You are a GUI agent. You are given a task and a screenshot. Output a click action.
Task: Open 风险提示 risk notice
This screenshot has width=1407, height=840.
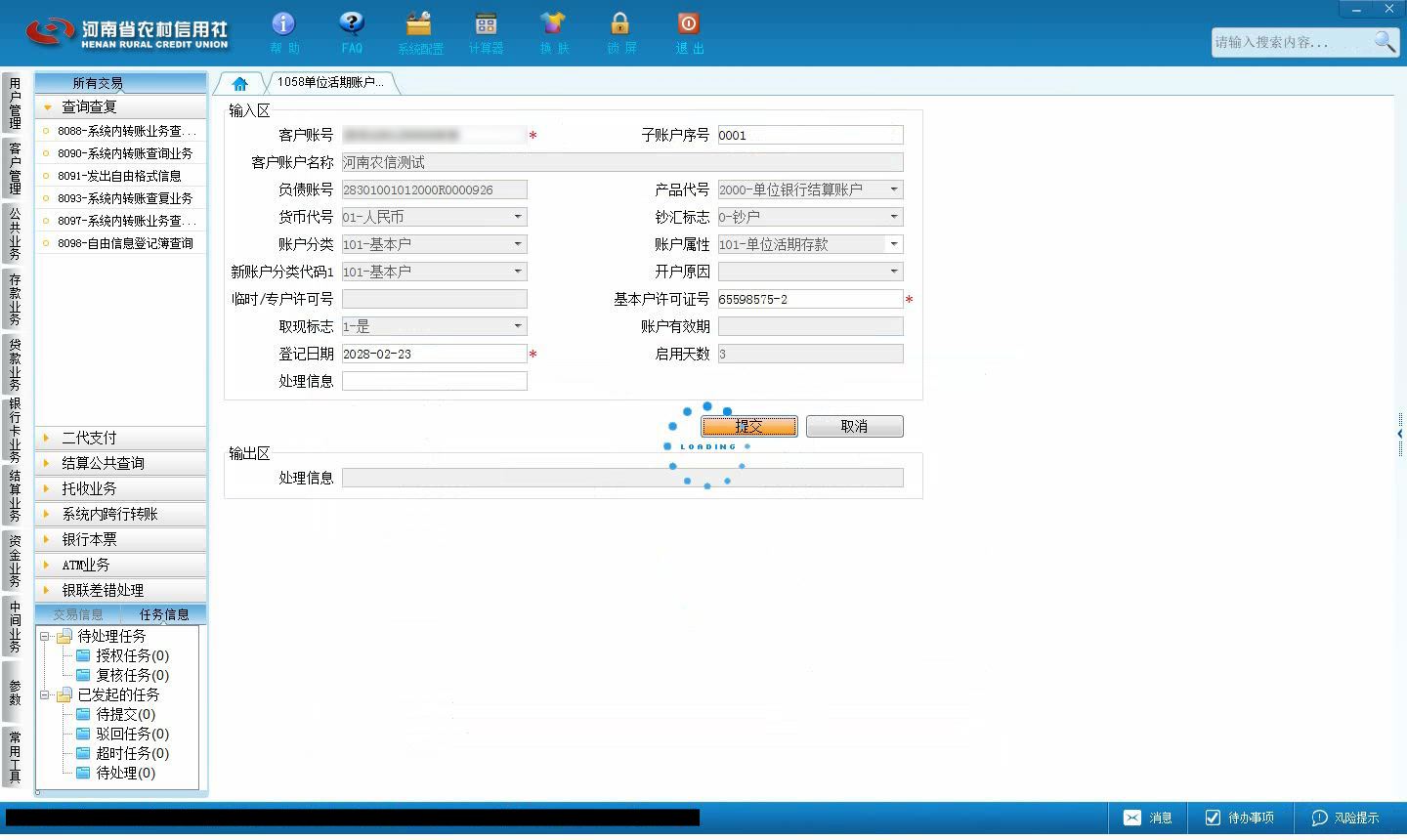(1345, 818)
